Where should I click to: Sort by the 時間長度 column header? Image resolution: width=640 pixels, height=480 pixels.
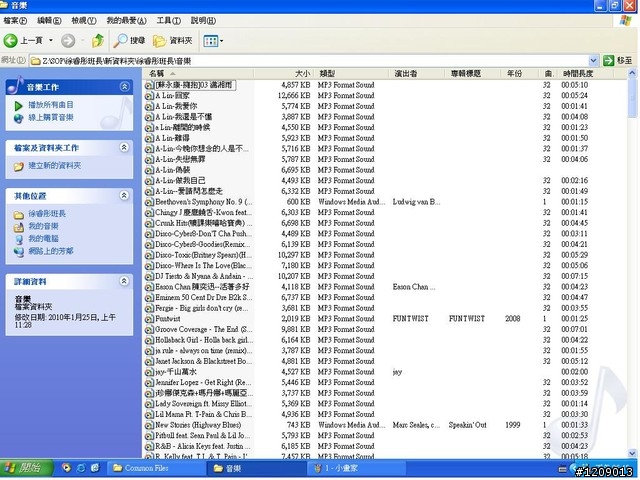click(x=585, y=74)
